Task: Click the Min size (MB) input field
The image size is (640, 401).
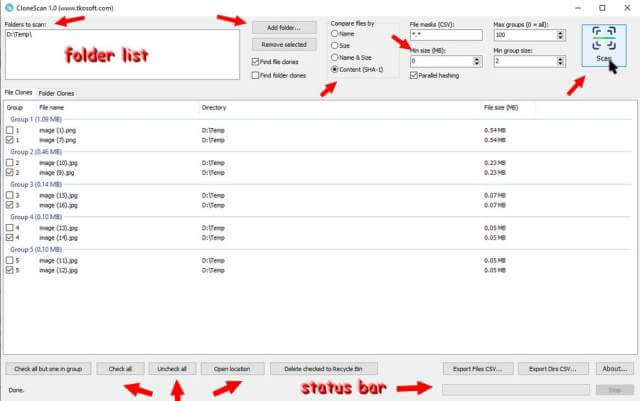Action: coord(441,61)
